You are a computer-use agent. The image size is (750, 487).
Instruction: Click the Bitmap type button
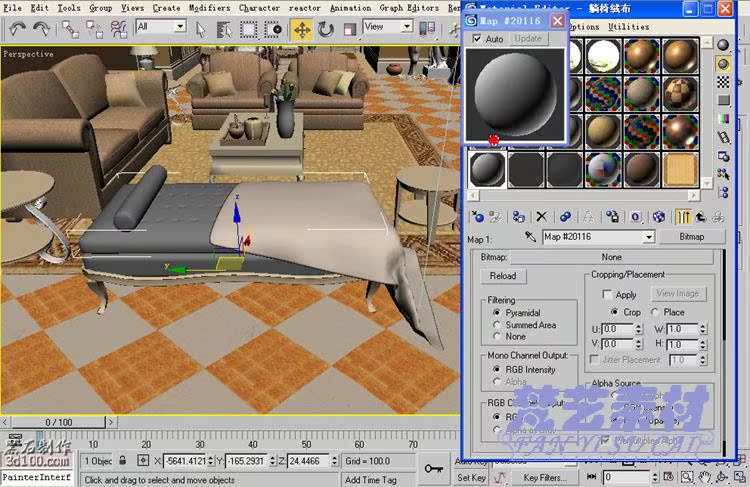pyautogui.click(x=691, y=237)
